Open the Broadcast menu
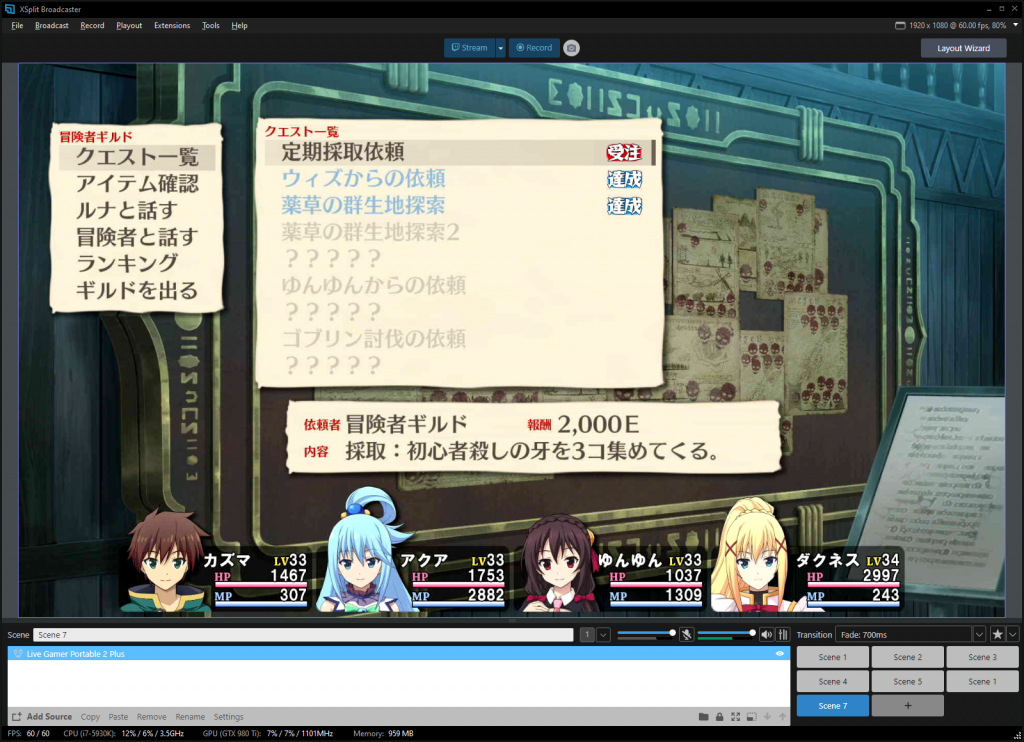Viewport: 1024px width, 742px height. click(52, 25)
